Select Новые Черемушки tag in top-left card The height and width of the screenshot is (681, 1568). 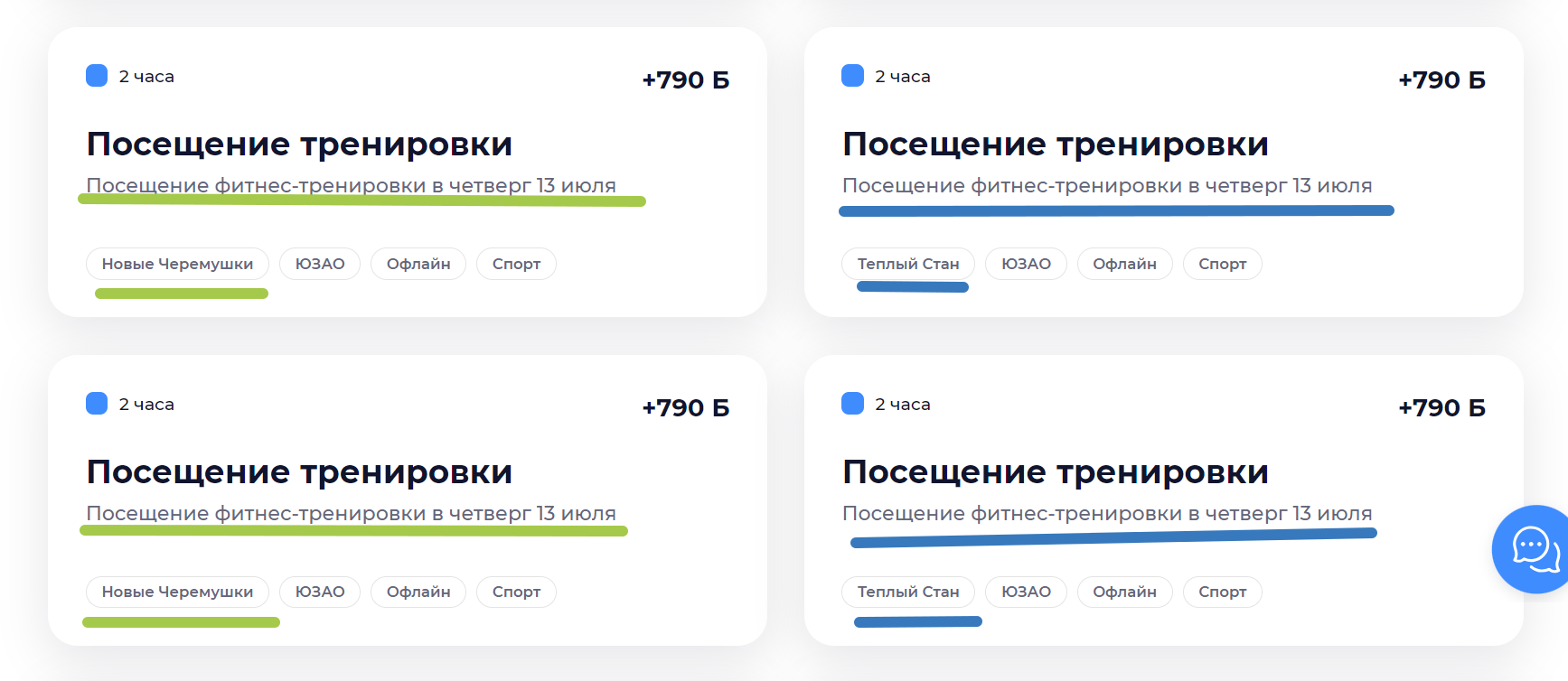click(x=177, y=264)
